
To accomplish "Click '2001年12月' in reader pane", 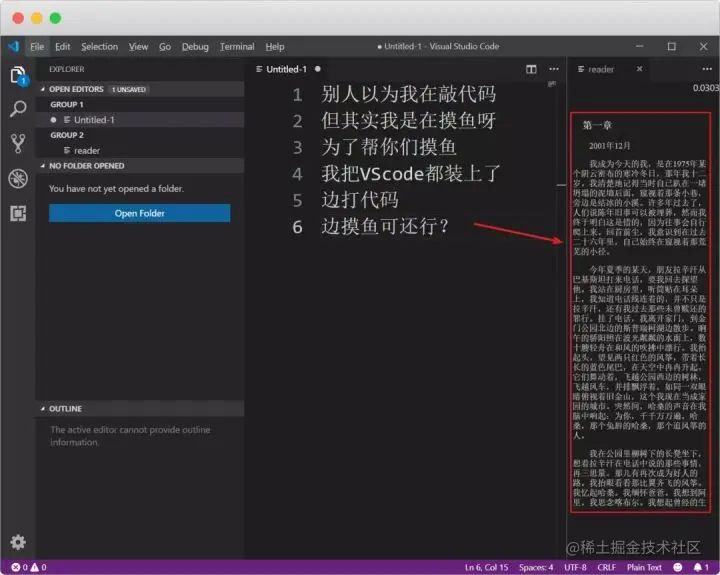I will pyautogui.click(x=610, y=146).
